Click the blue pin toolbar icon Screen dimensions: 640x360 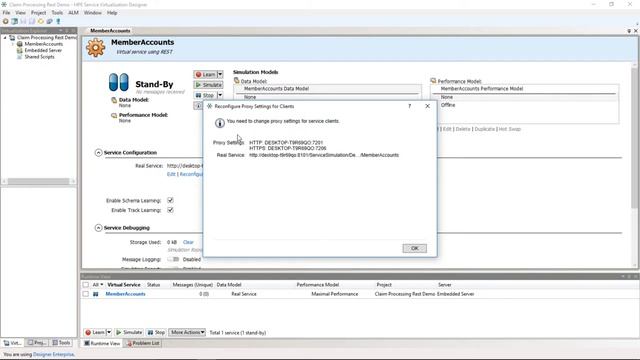click(58, 21)
